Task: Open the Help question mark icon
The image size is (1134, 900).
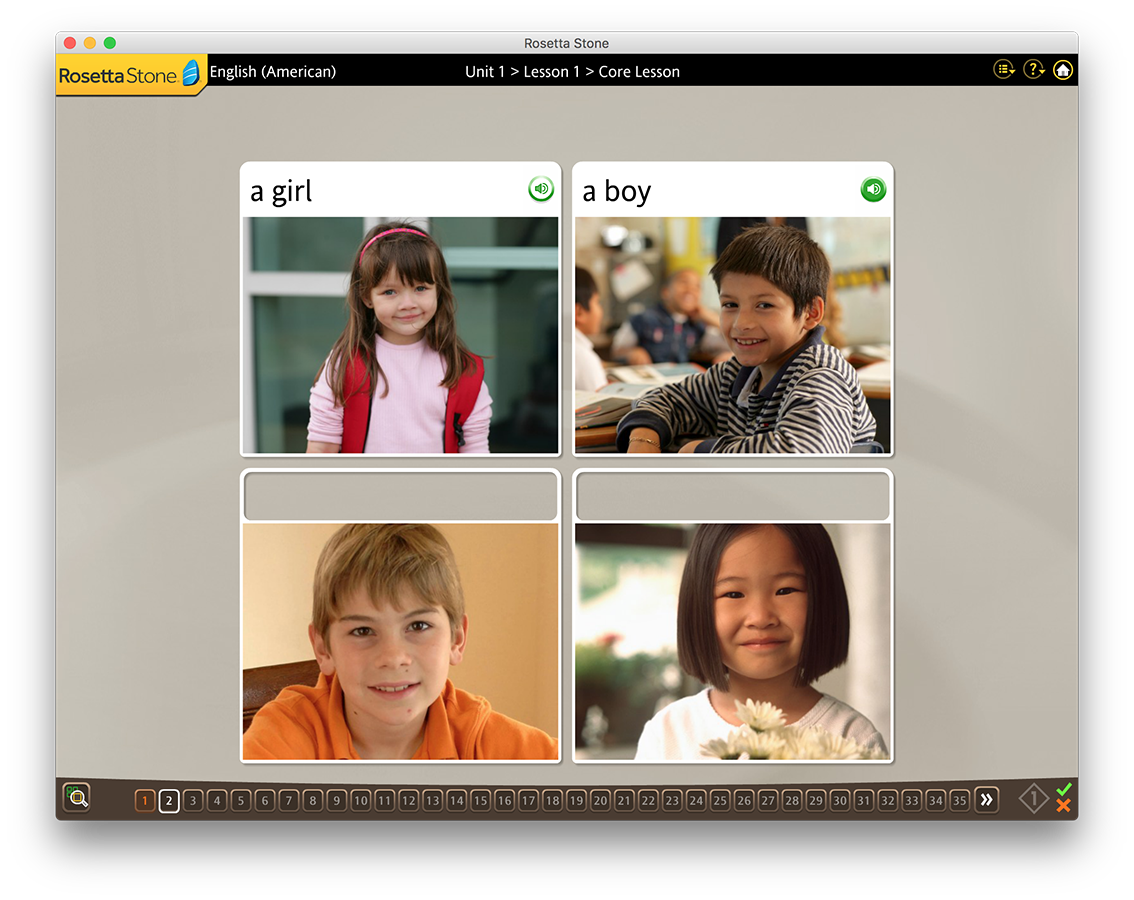Action: [x=1032, y=68]
